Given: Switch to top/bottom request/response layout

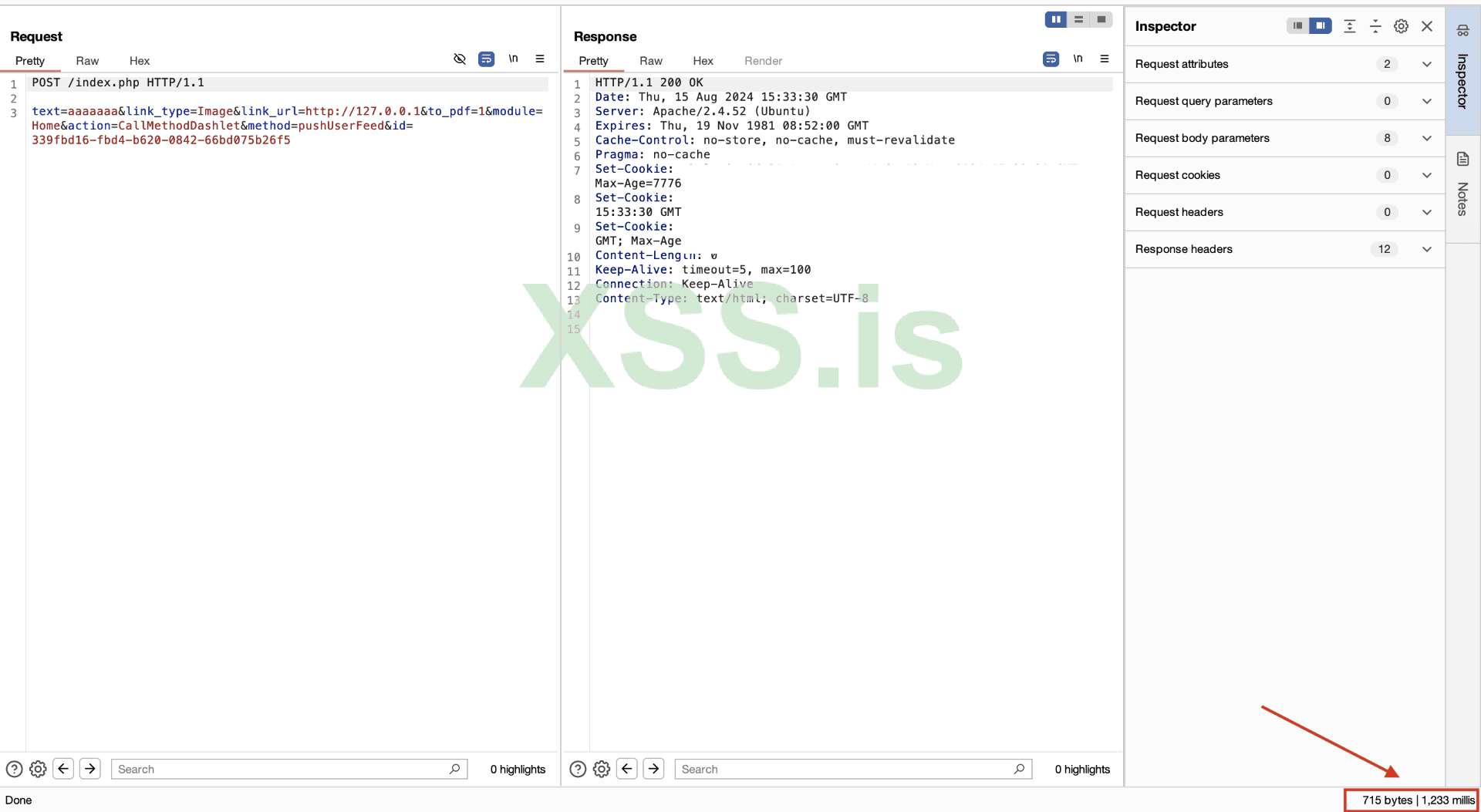Looking at the screenshot, I should click(x=1078, y=19).
